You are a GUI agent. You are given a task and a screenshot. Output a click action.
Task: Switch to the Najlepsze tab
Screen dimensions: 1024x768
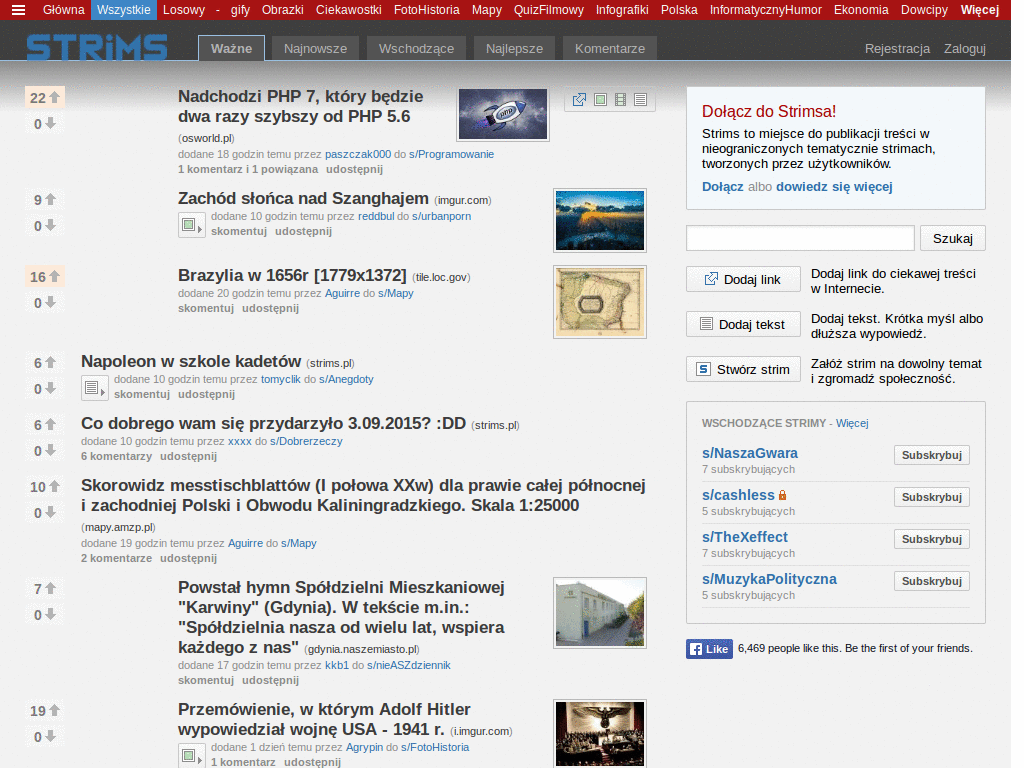pyautogui.click(x=514, y=48)
